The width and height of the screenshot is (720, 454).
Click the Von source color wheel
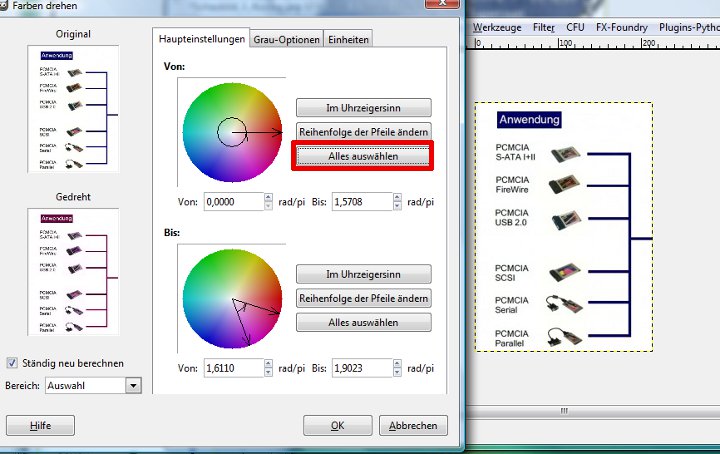coord(231,129)
